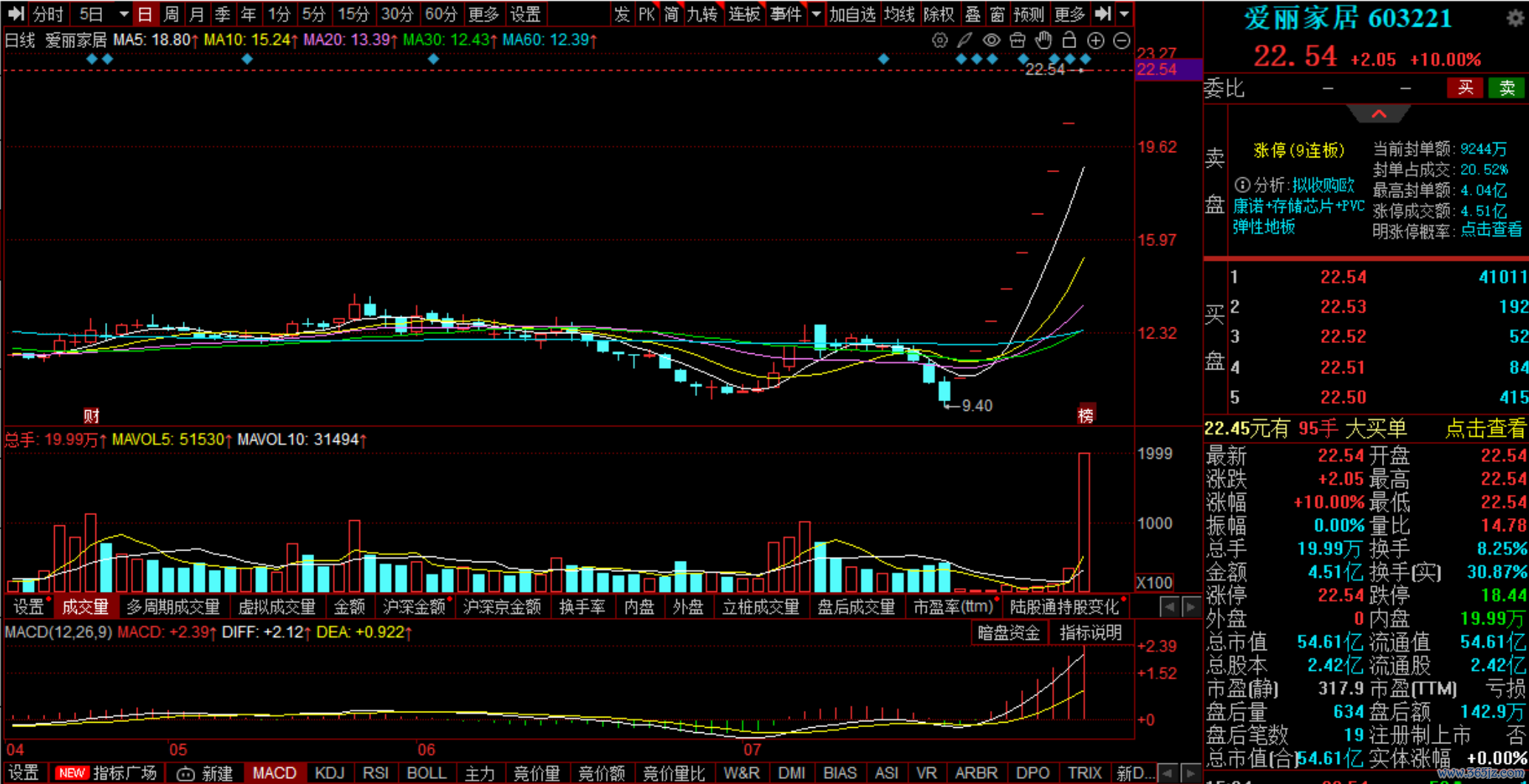
Task: Click the blue diamond event marker above MA60
Action: [x=433, y=59]
